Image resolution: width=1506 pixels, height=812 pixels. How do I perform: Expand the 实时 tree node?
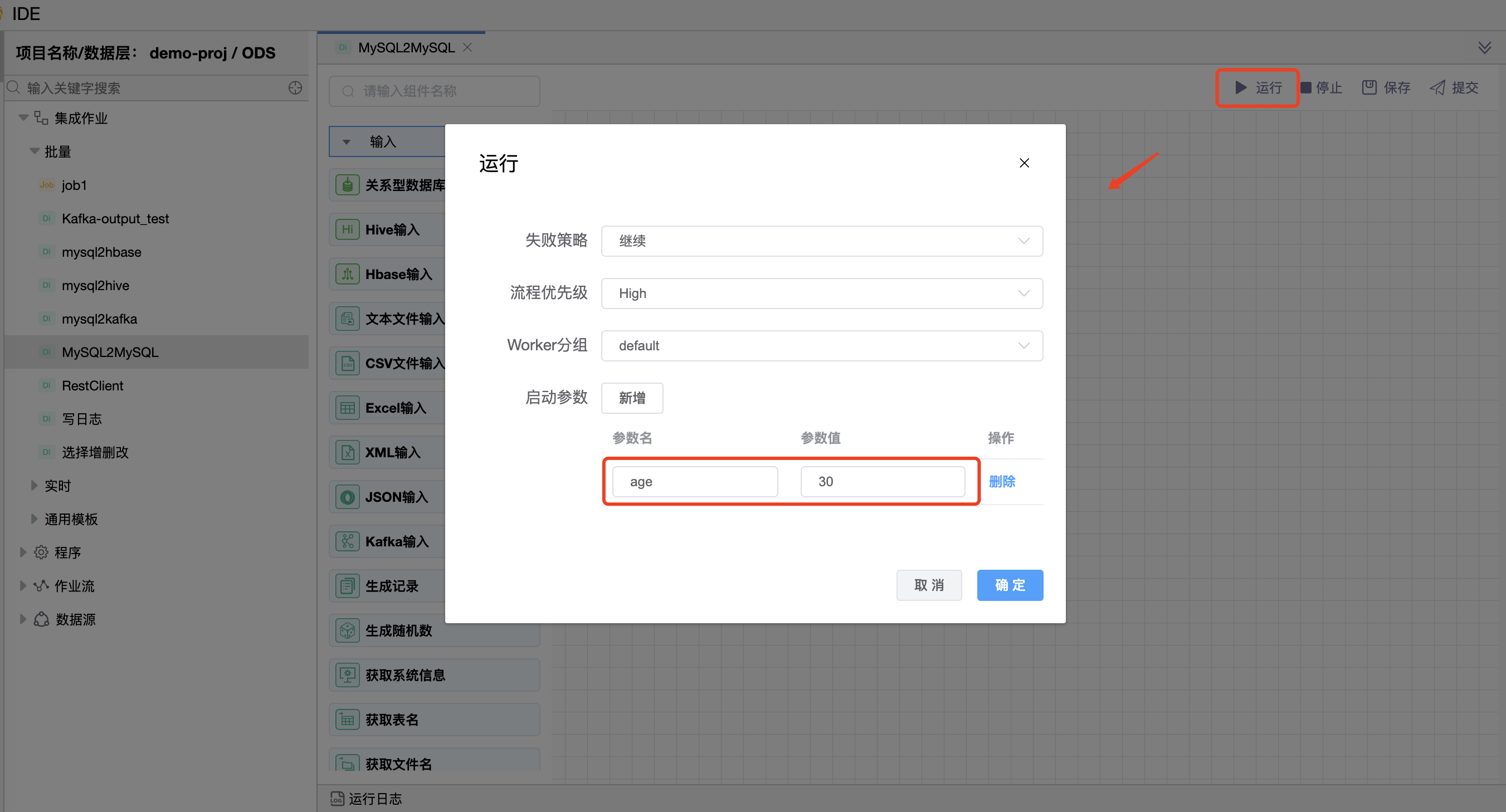point(35,485)
